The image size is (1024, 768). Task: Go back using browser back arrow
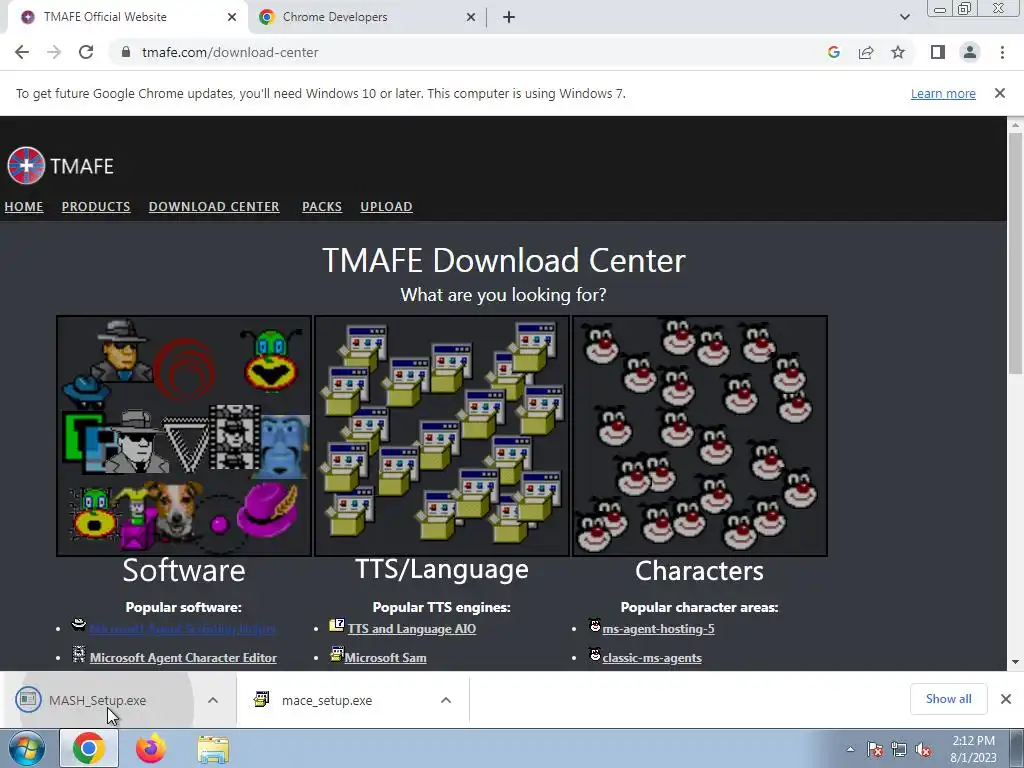coord(22,52)
